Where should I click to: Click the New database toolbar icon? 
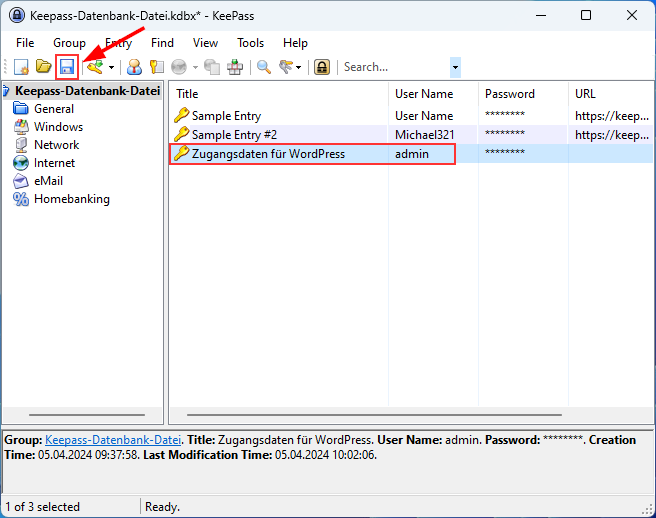[x=21, y=67]
